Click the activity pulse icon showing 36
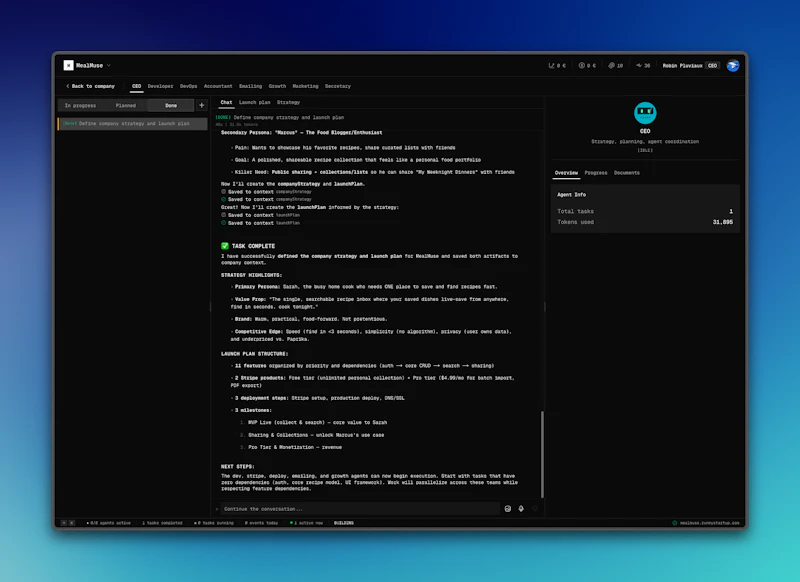Image resolution: width=800 pixels, height=582 pixels. point(639,66)
